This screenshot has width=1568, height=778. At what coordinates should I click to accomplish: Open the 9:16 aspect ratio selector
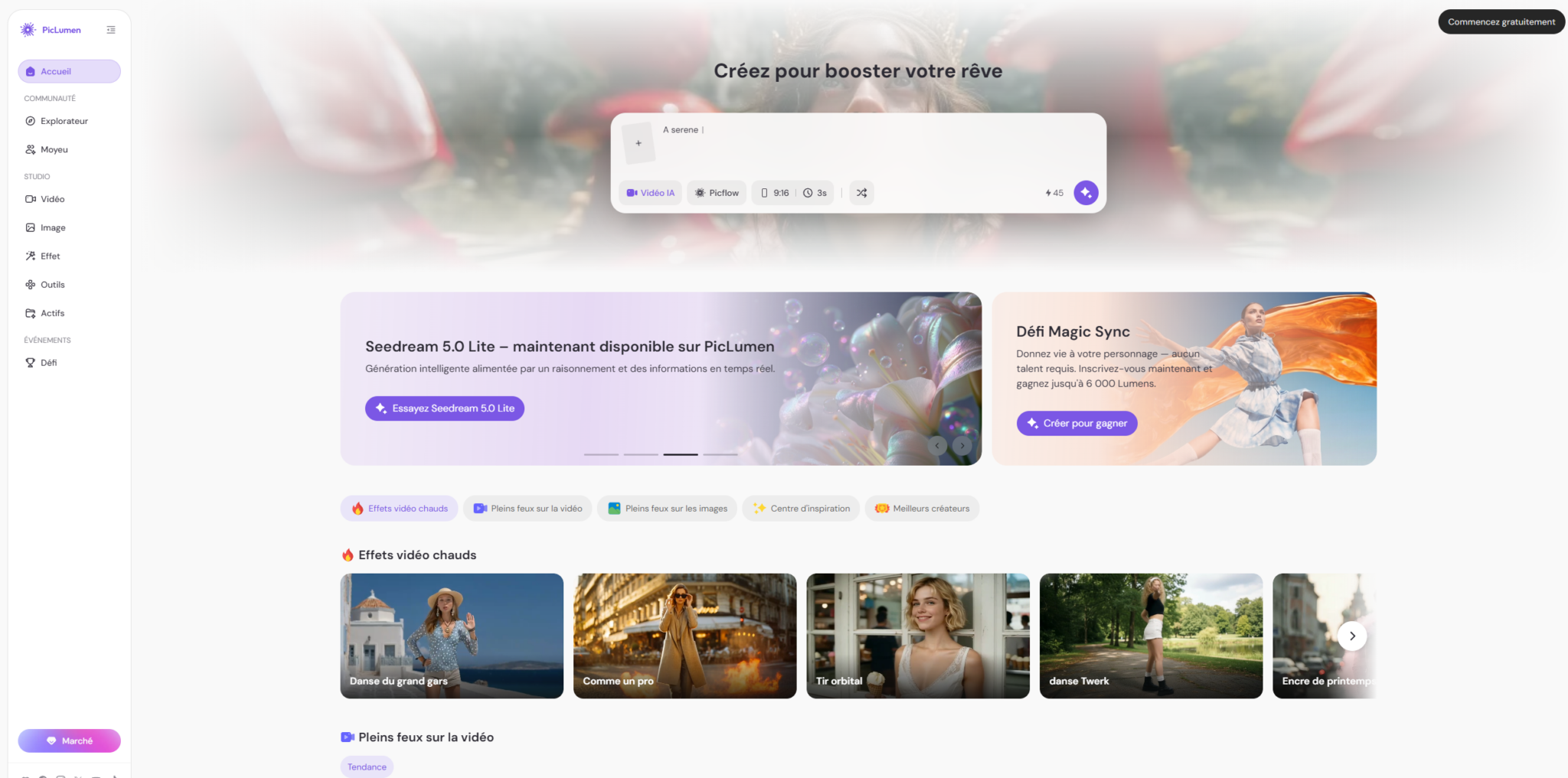coord(774,193)
